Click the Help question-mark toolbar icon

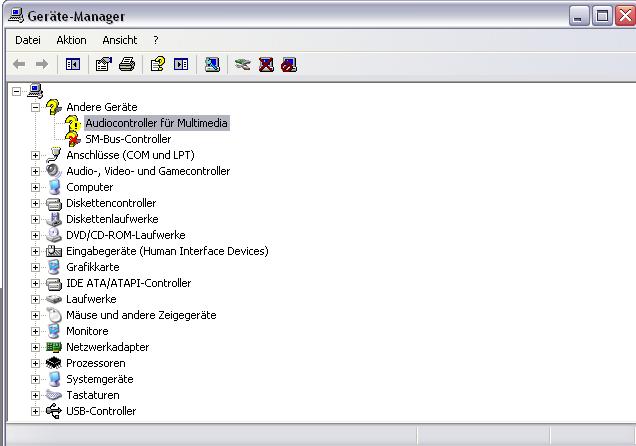158,64
